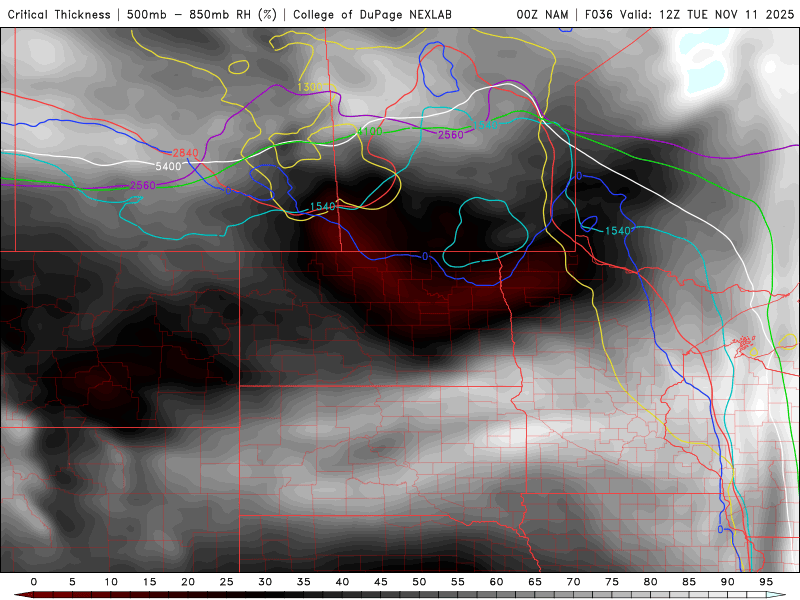Click the yellow "1300" contour label

(x=310, y=87)
